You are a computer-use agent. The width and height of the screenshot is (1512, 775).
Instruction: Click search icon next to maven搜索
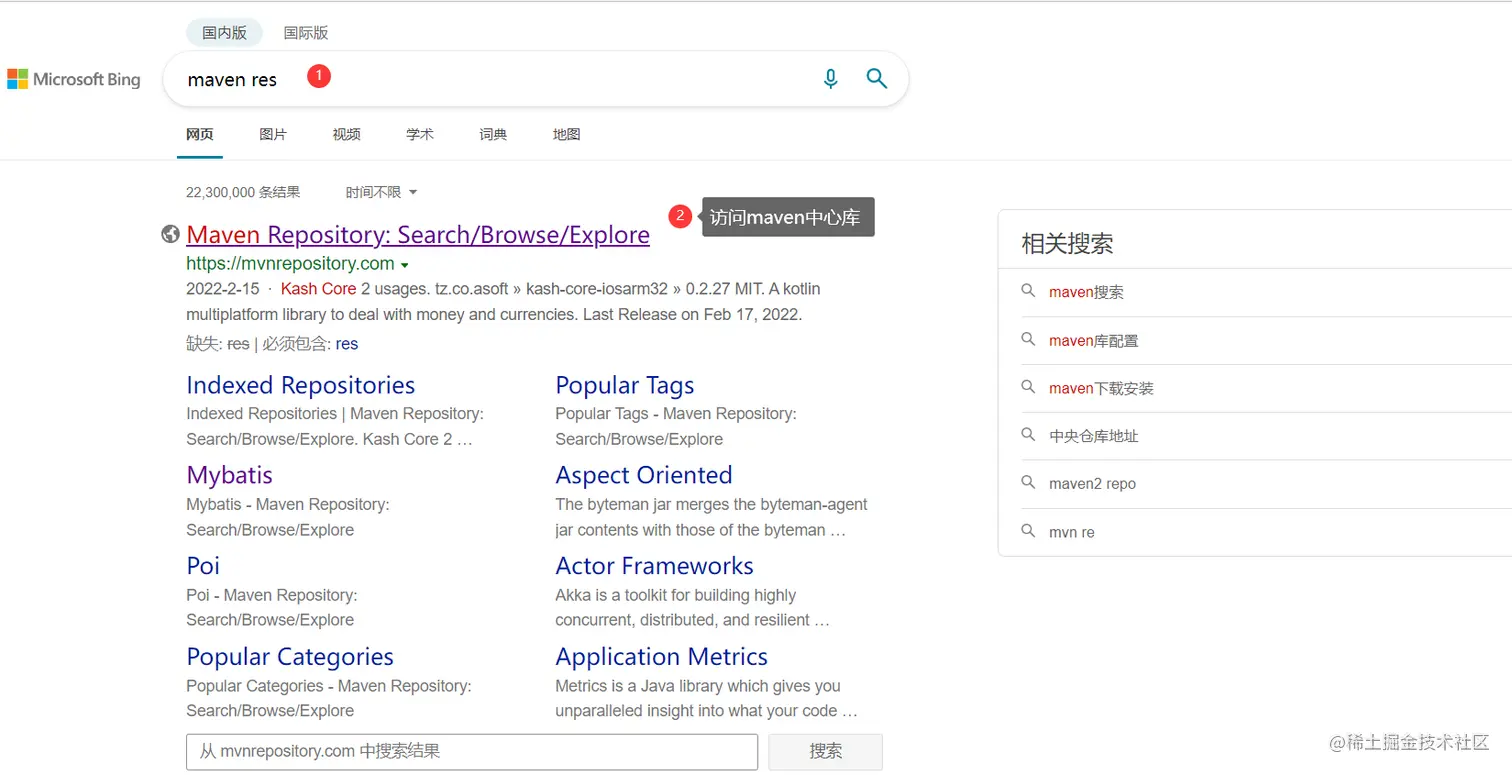(x=1028, y=292)
